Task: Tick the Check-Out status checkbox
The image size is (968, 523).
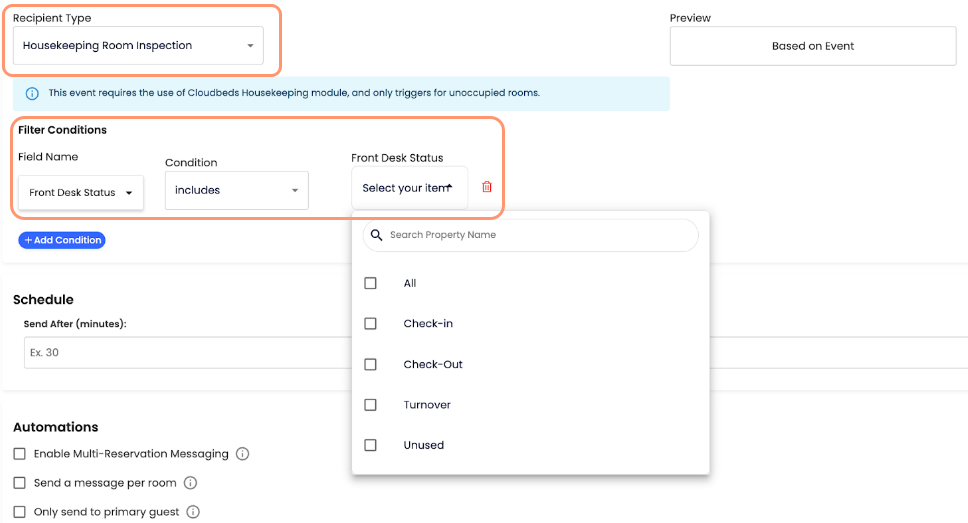Action: point(370,364)
